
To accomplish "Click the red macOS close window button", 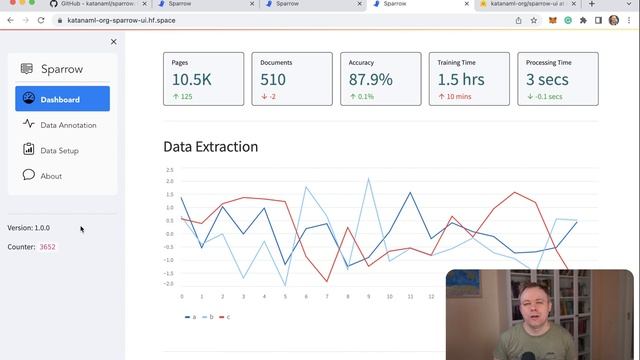I will pyautogui.click(x=12, y=2).
